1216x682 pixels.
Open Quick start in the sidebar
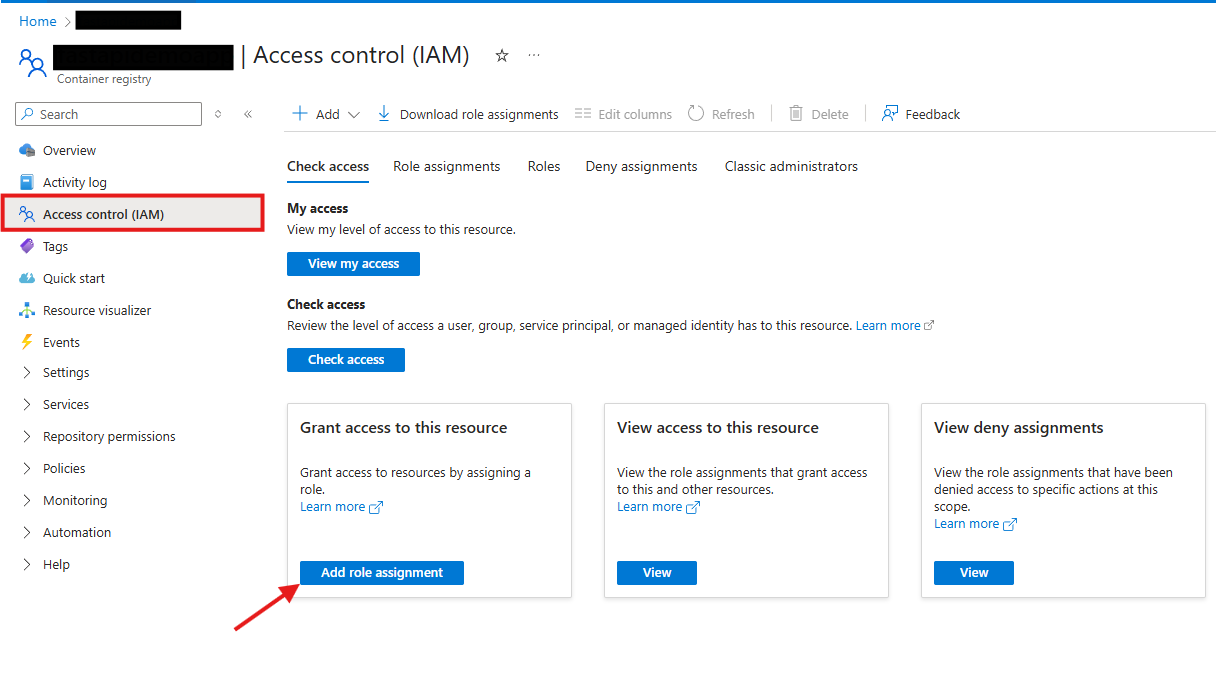pos(73,279)
